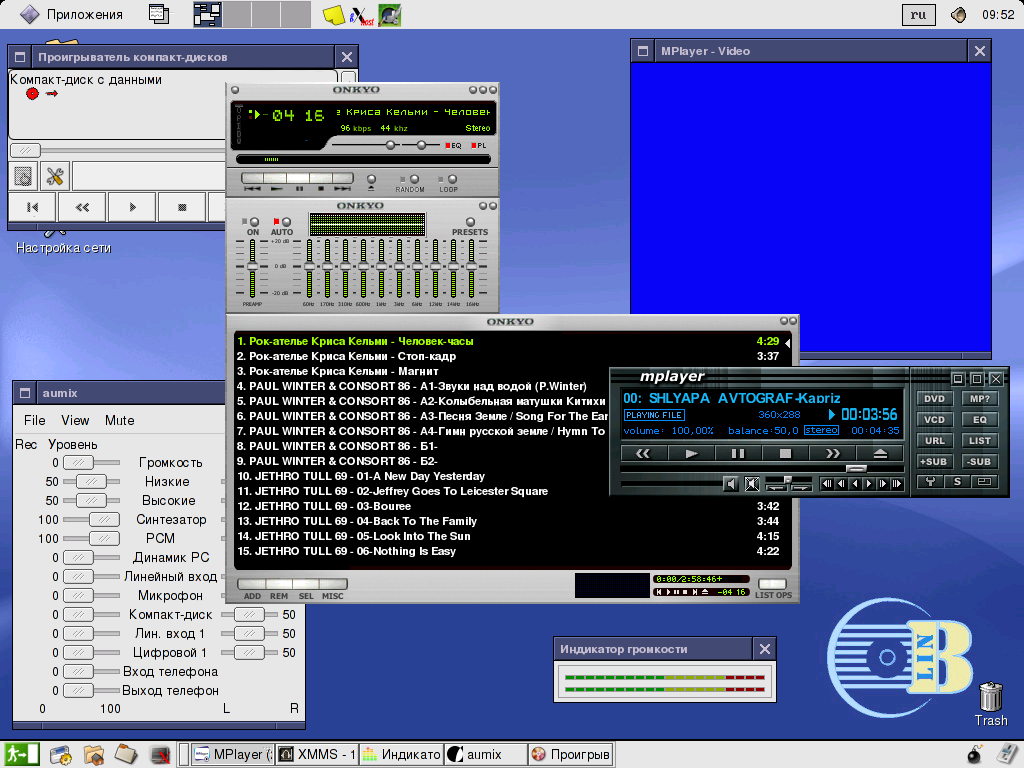
Task: Click the XMMS eject knob
Action: pyautogui.click(x=371, y=180)
